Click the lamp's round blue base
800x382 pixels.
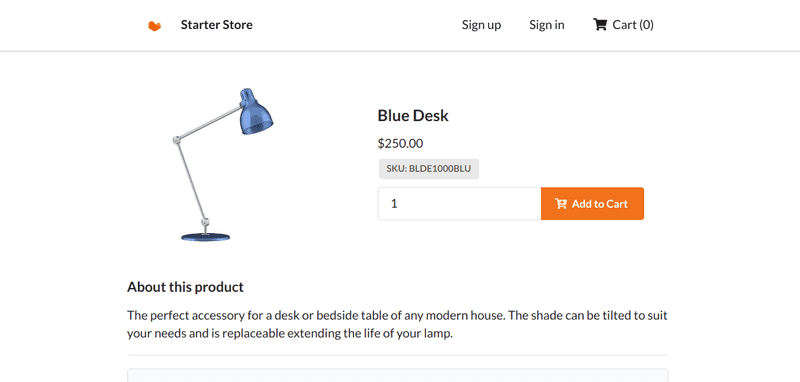click(206, 237)
